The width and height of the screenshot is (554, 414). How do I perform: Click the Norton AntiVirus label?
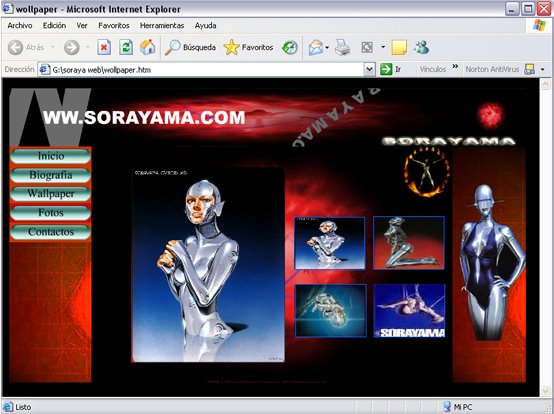point(492,69)
